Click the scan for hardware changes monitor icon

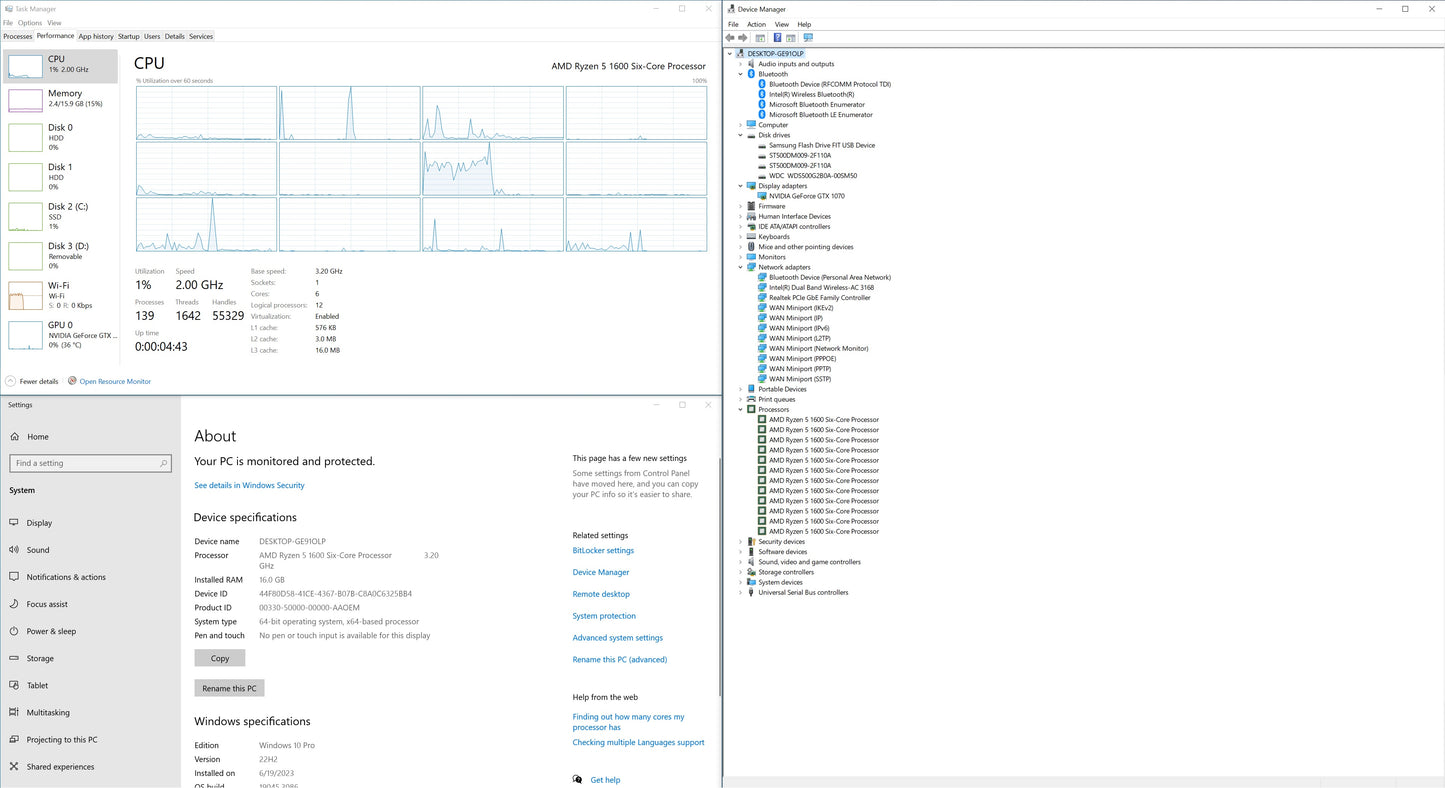pyautogui.click(x=808, y=38)
